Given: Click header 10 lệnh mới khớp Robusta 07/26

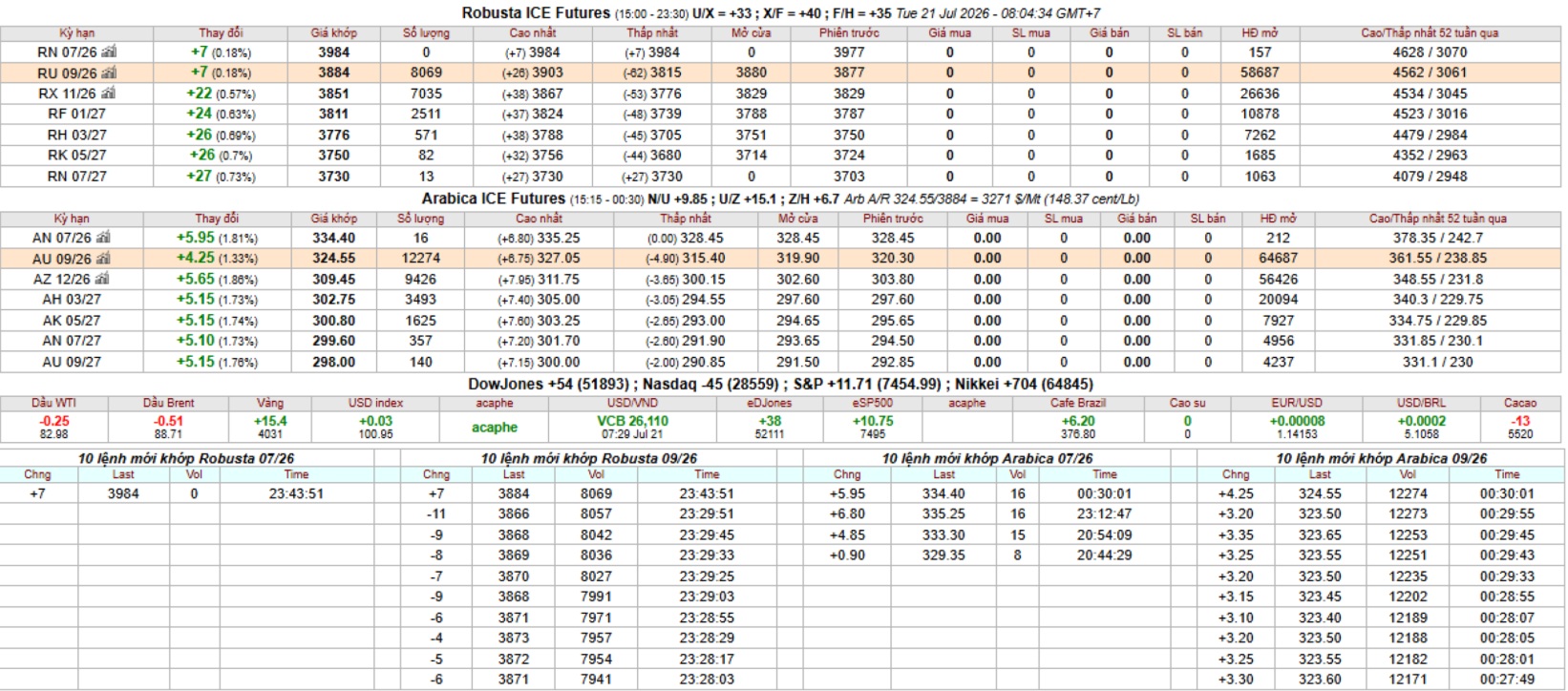Looking at the screenshot, I should 186,458.
